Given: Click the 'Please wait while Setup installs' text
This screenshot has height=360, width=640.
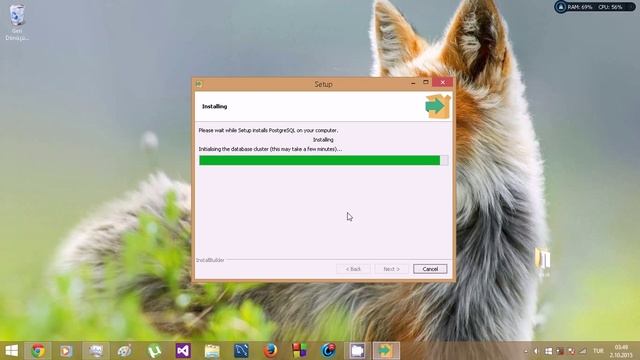Looking at the screenshot, I should [x=268, y=131].
